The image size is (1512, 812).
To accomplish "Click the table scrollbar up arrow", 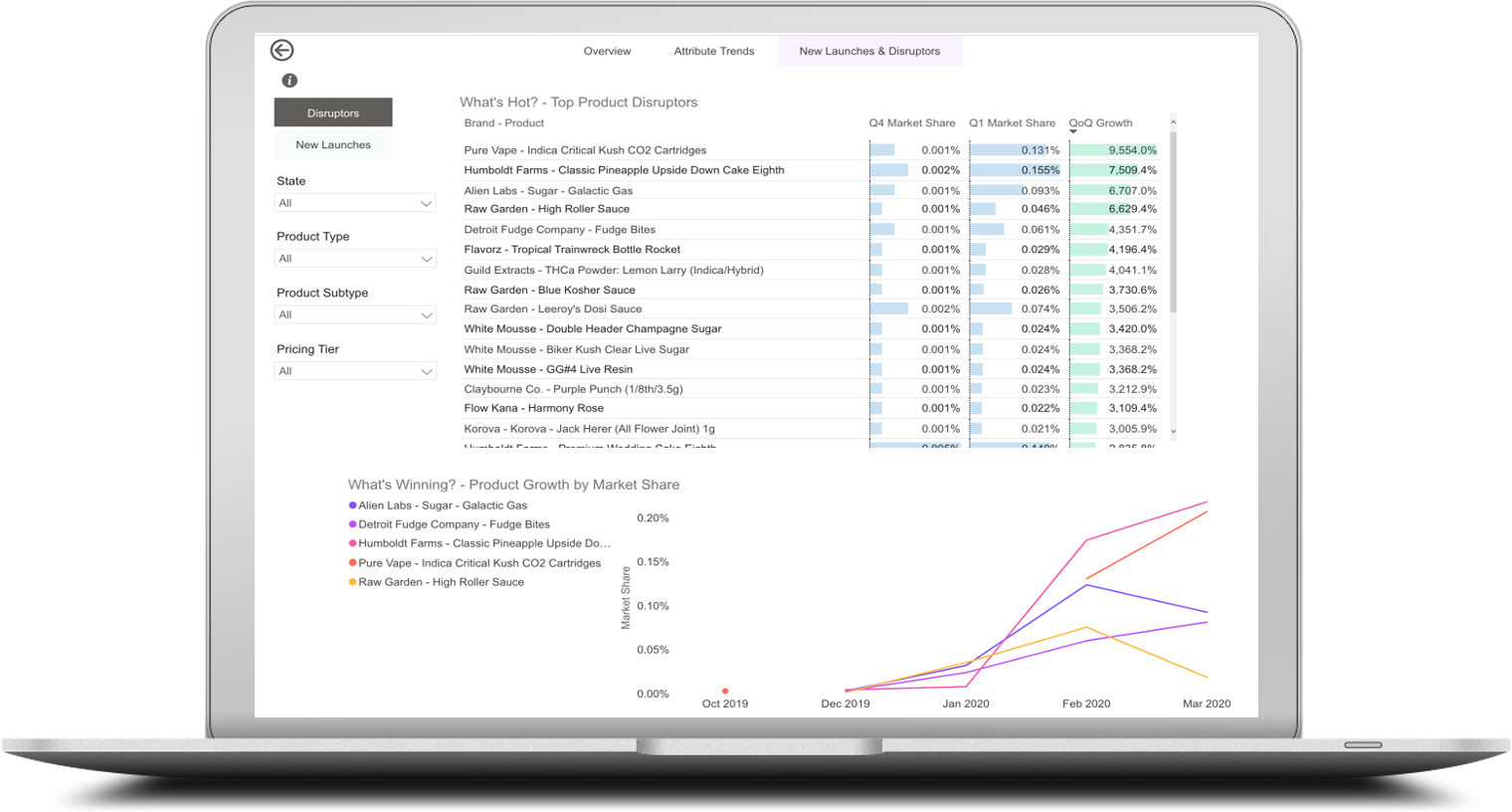I will 1173,122.
